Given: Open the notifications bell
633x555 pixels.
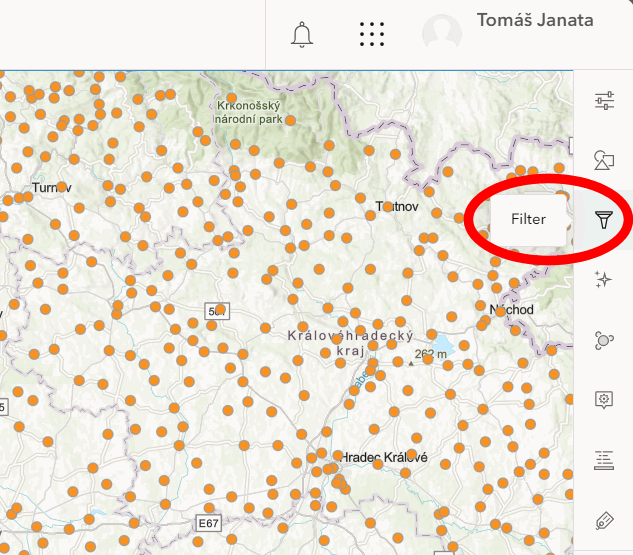Looking at the screenshot, I should point(302,34).
